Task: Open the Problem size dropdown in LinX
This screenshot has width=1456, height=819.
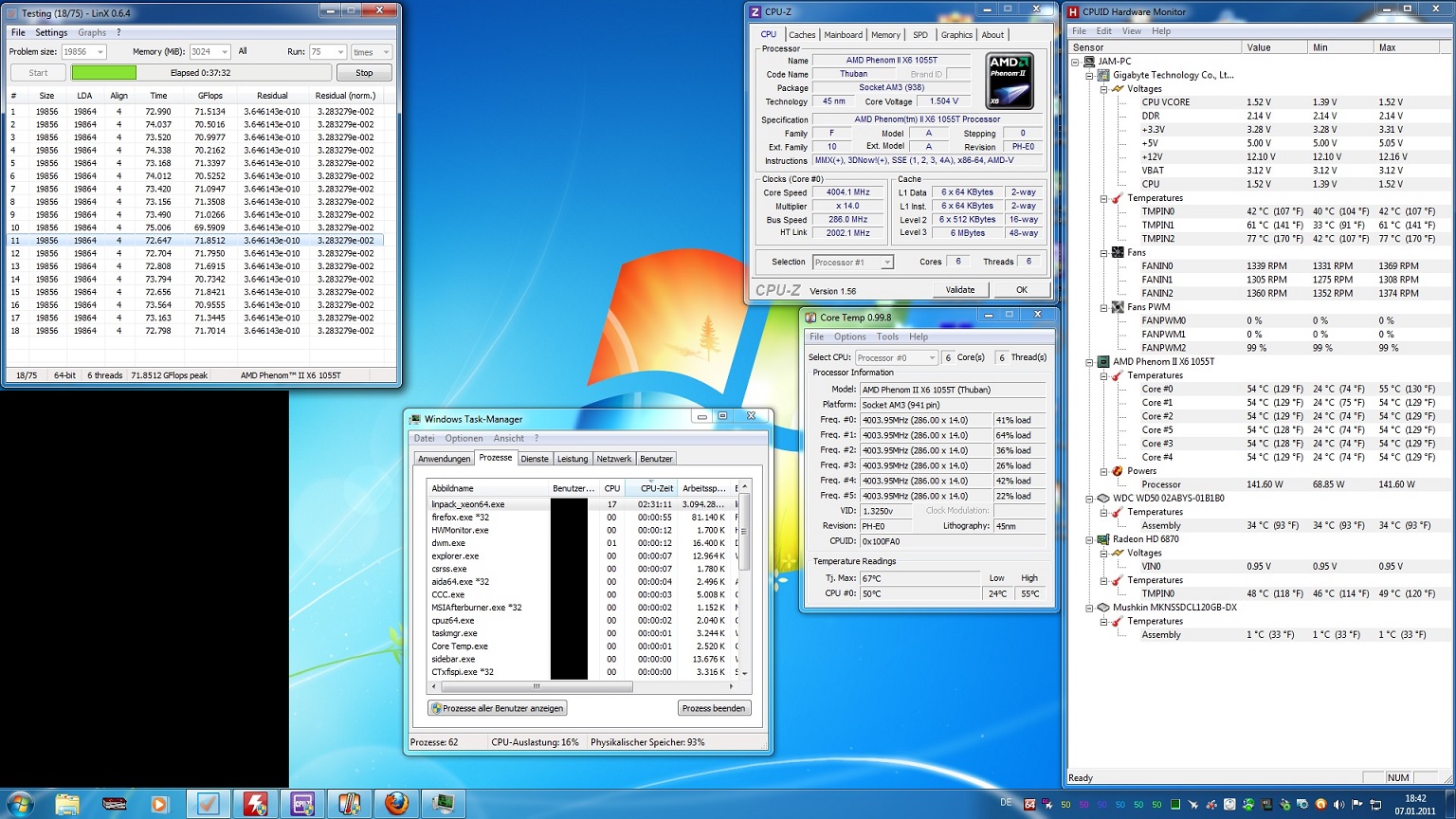Action: point(100,52)
